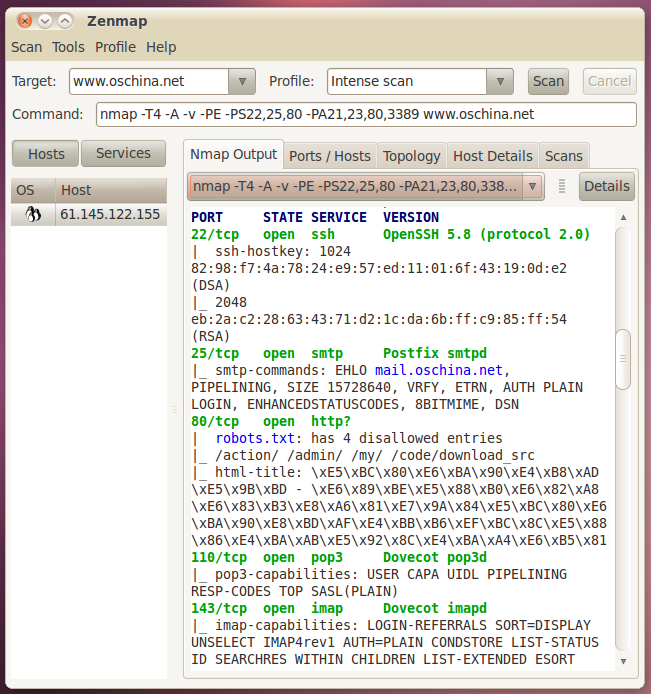Viewport: 651px width, 694px height.
Task: Click the output options grip icon
Action: pos(562,186)
